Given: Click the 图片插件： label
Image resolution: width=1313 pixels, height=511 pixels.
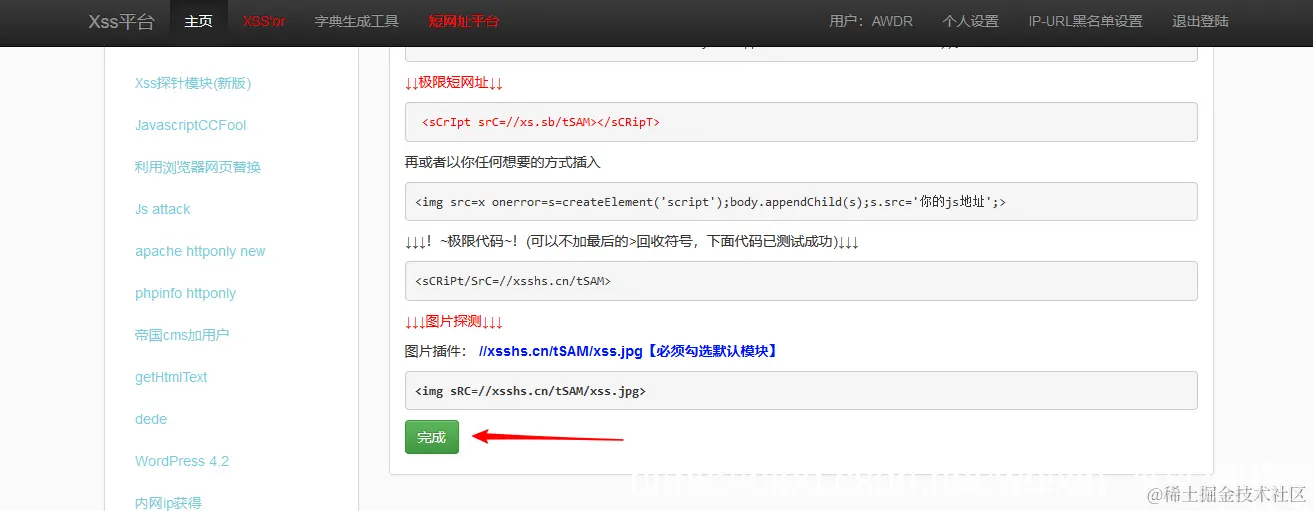Looking at the screenshot, I should 436,352.
